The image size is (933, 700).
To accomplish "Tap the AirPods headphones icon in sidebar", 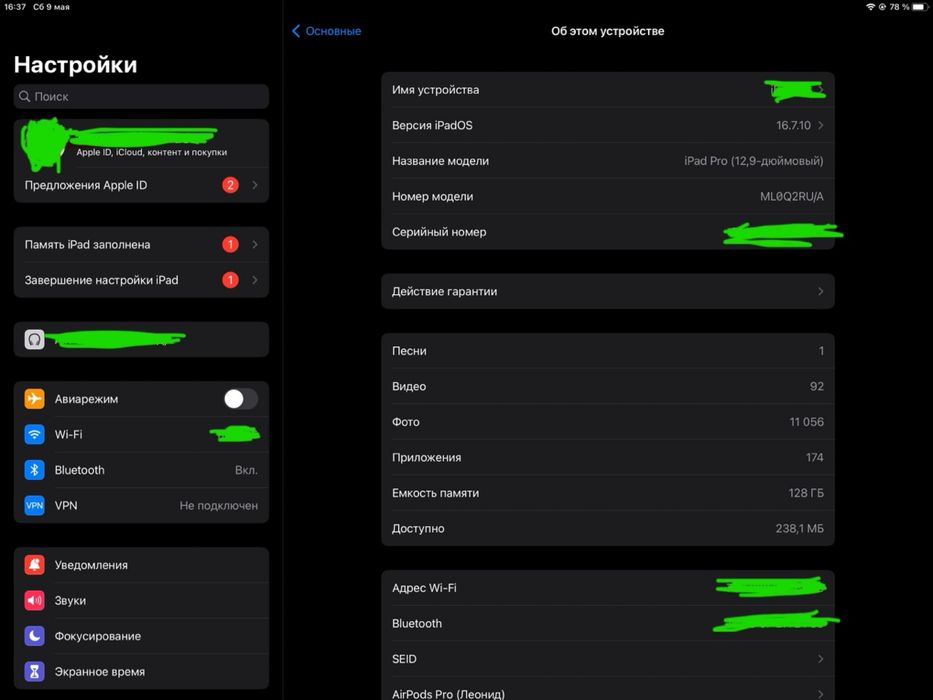I will pos(35,339).
